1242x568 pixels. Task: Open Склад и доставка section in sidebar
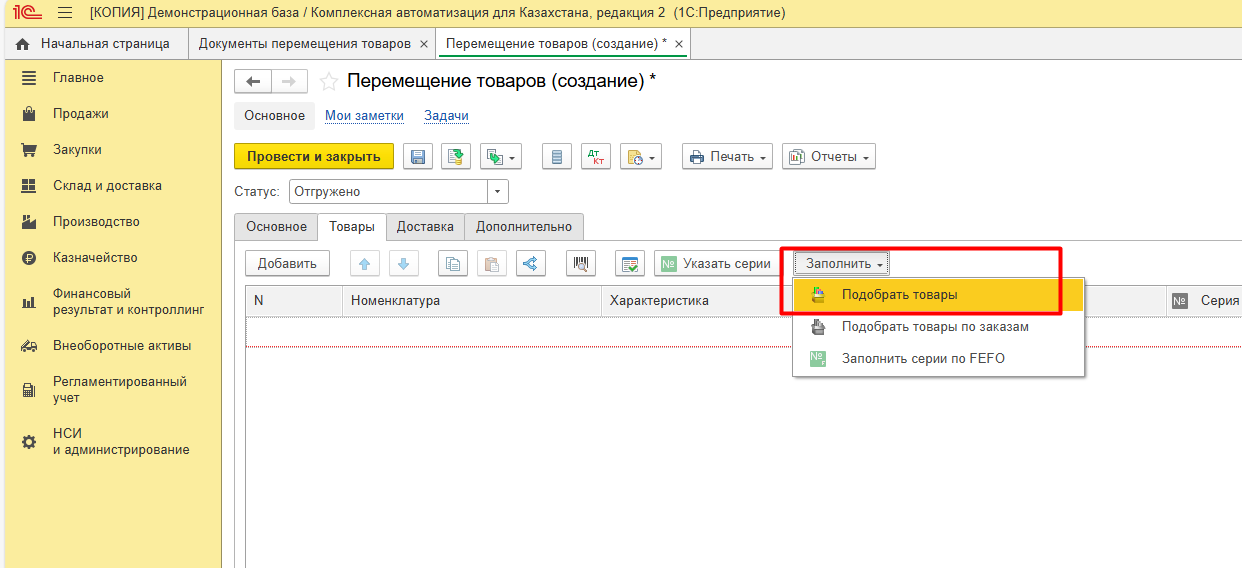(107, 186)
